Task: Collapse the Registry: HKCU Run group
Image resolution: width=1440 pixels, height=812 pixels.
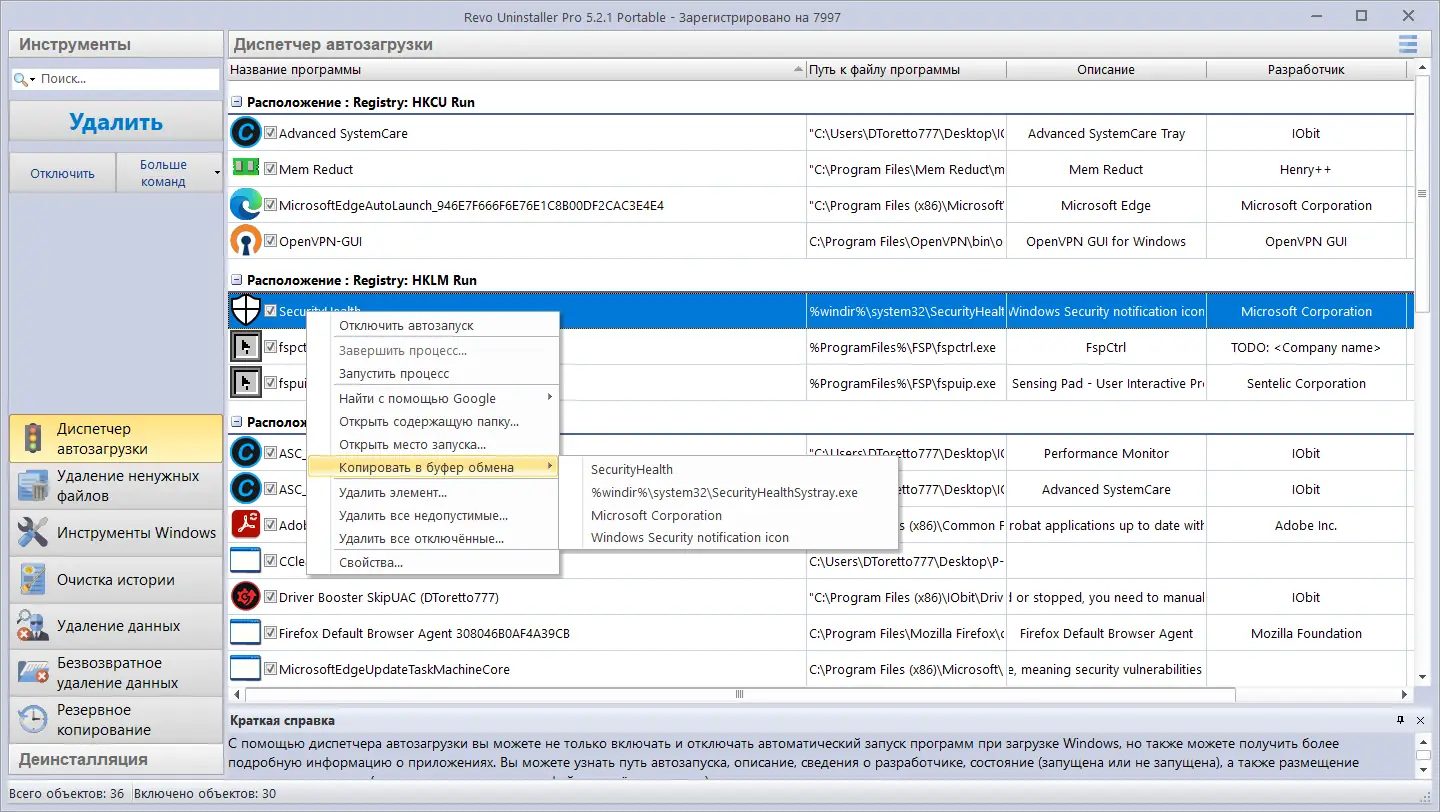Action: (x=237, y=102)
